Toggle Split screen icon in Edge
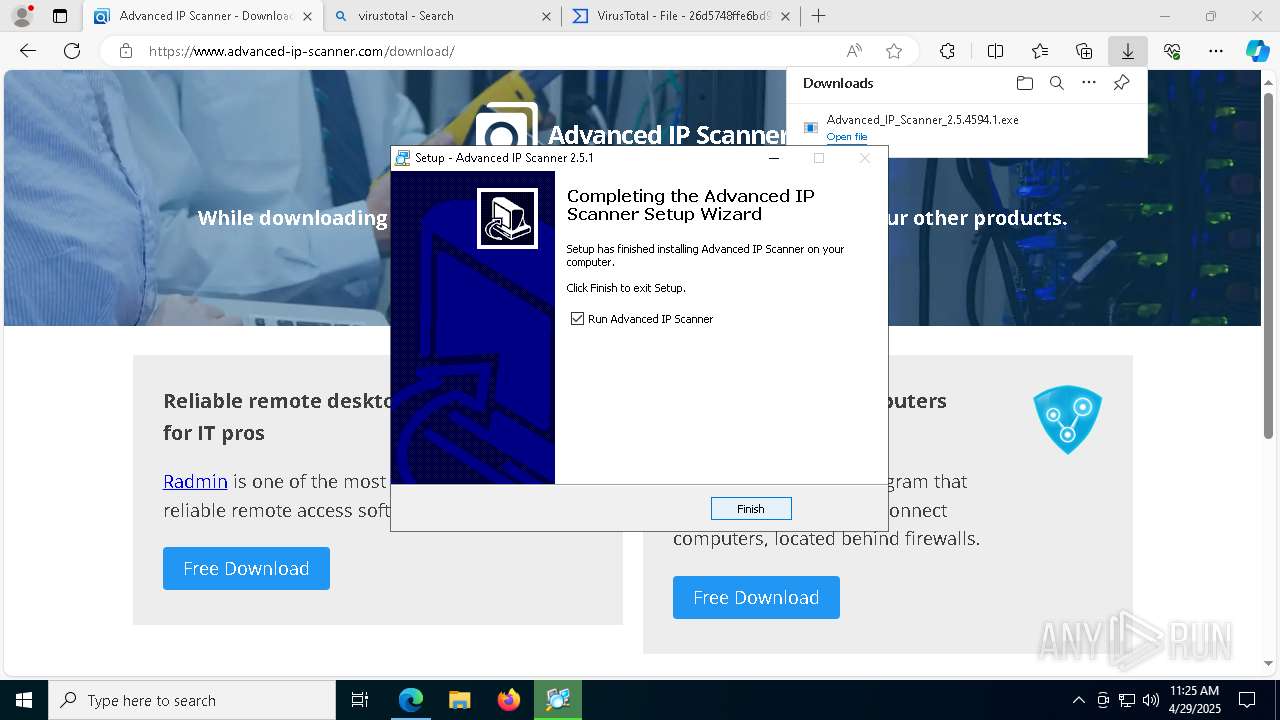This screenshot has width=1280, height=720. pos(995,51)
